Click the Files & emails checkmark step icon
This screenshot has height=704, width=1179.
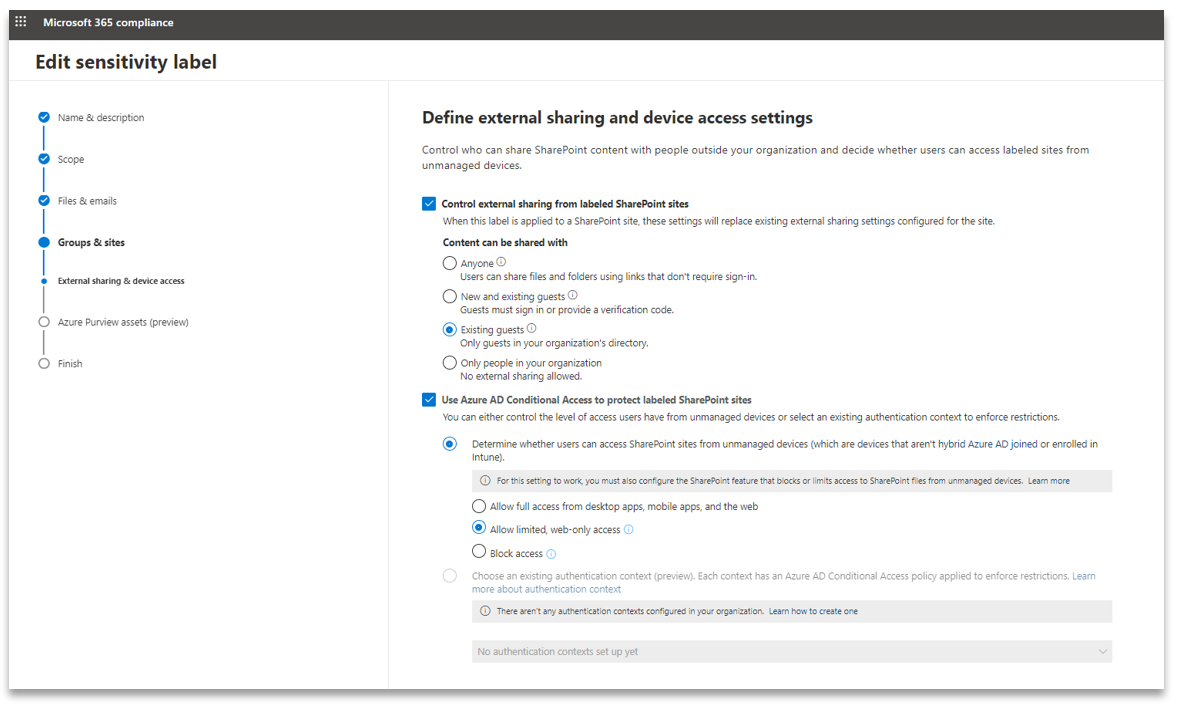pyautogui.click(x=44, y=201)
